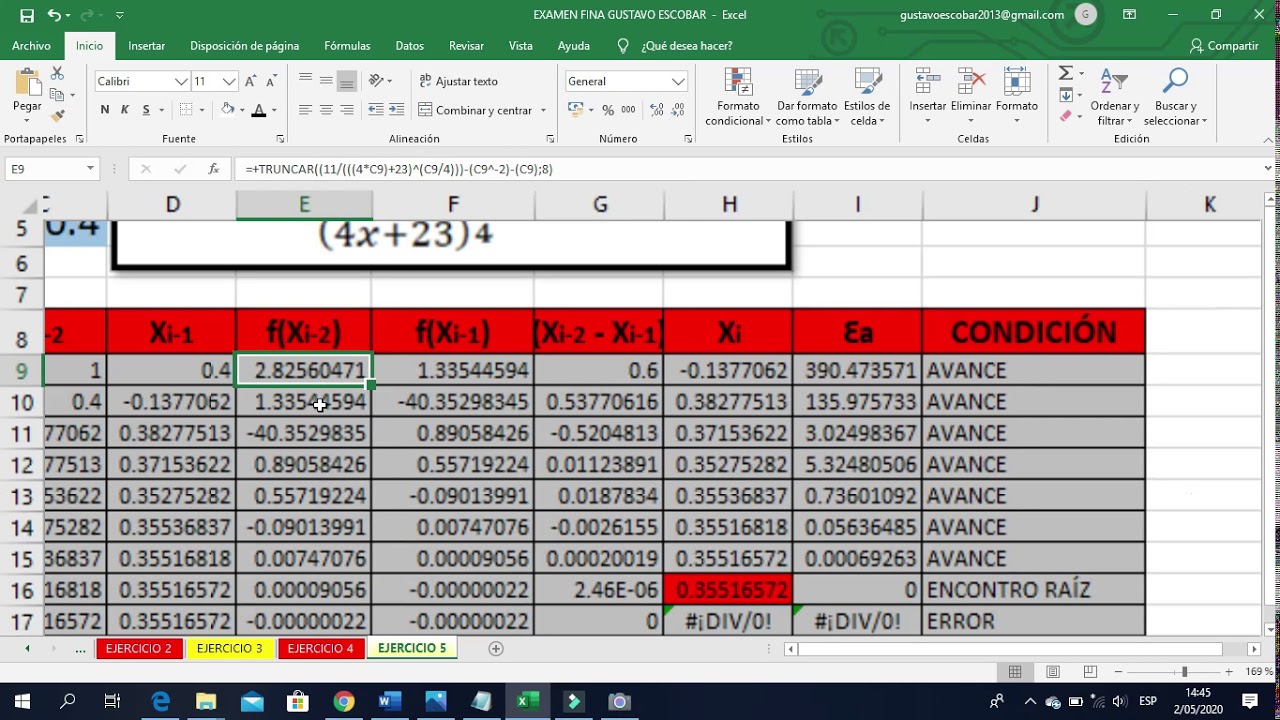The width and height of the screenshot is (1280, 720).
Task: Align cell text to the right
Action: [347, 110]
